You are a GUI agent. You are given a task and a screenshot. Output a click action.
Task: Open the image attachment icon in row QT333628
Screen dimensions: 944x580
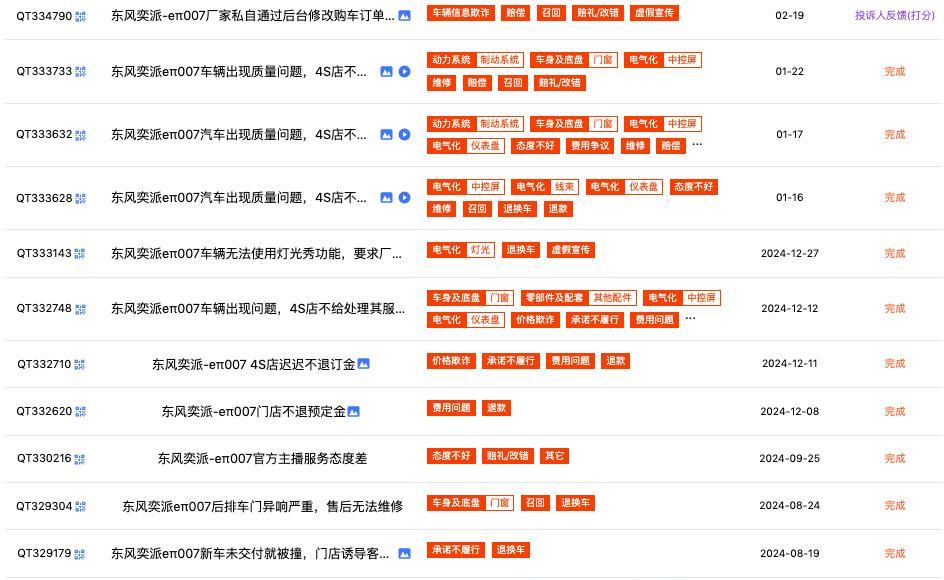coord(387,198)
